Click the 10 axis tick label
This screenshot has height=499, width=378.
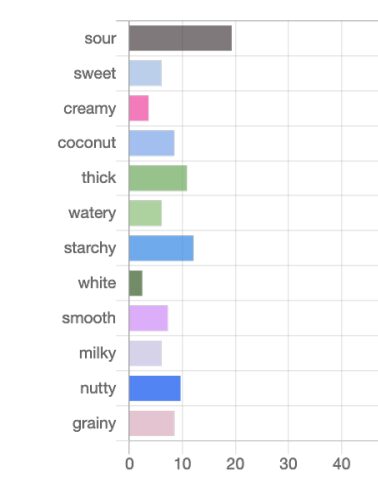[182, 464]
